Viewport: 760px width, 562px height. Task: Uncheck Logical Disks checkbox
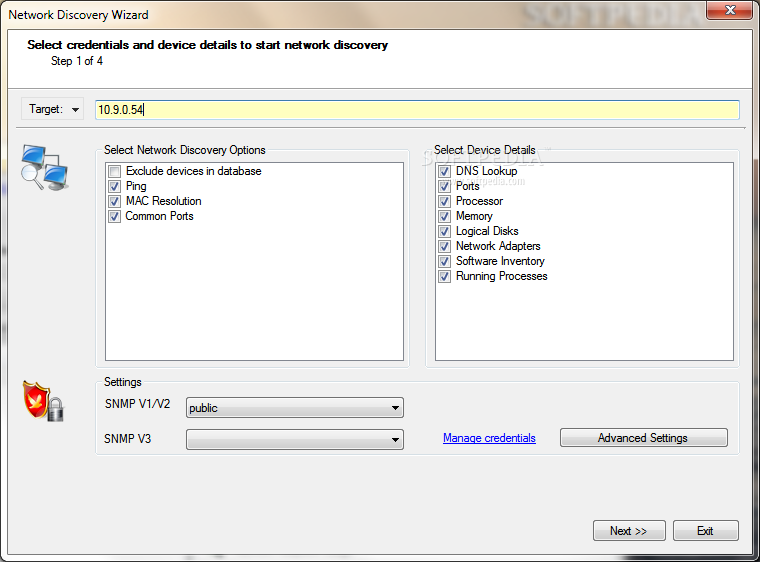(x=444, y=231)
